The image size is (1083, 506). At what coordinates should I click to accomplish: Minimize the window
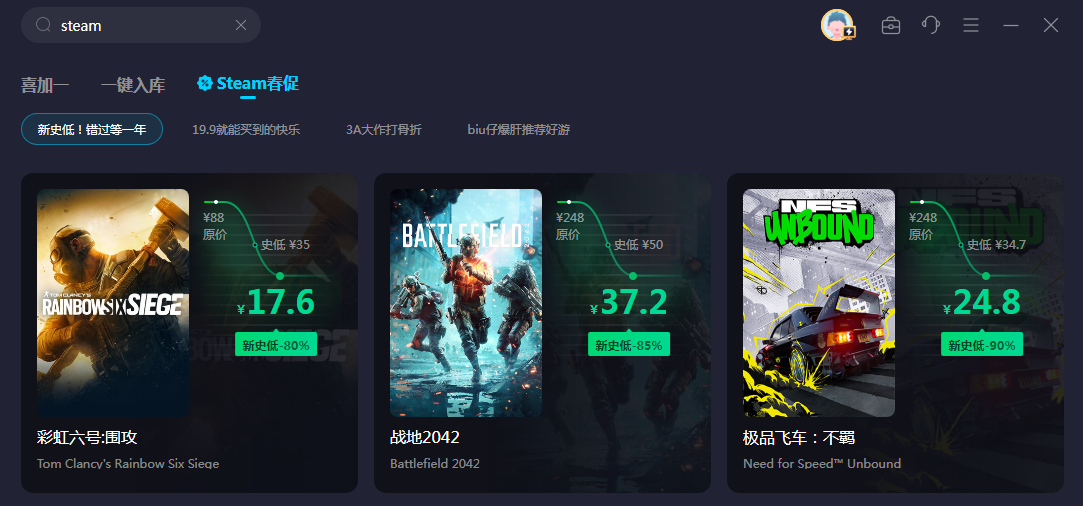click(x=1011, y=26)
